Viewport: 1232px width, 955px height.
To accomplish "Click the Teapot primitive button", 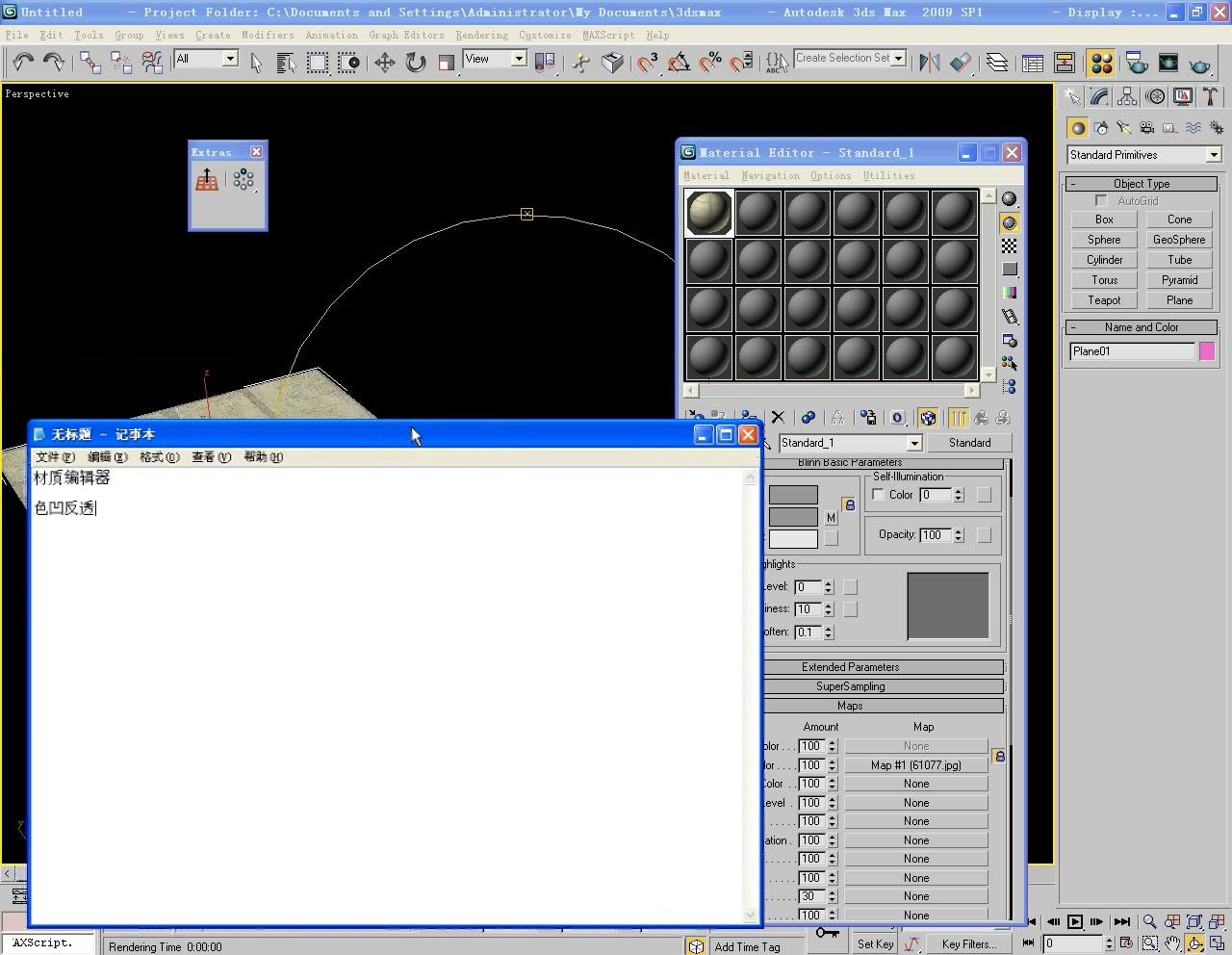I will (x=1104, y=300).
